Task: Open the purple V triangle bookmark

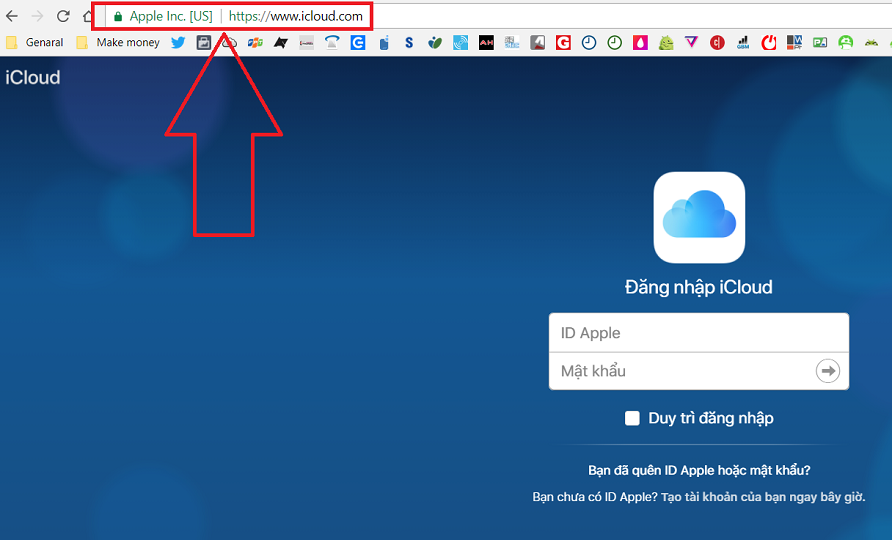Action: point(691,42)
